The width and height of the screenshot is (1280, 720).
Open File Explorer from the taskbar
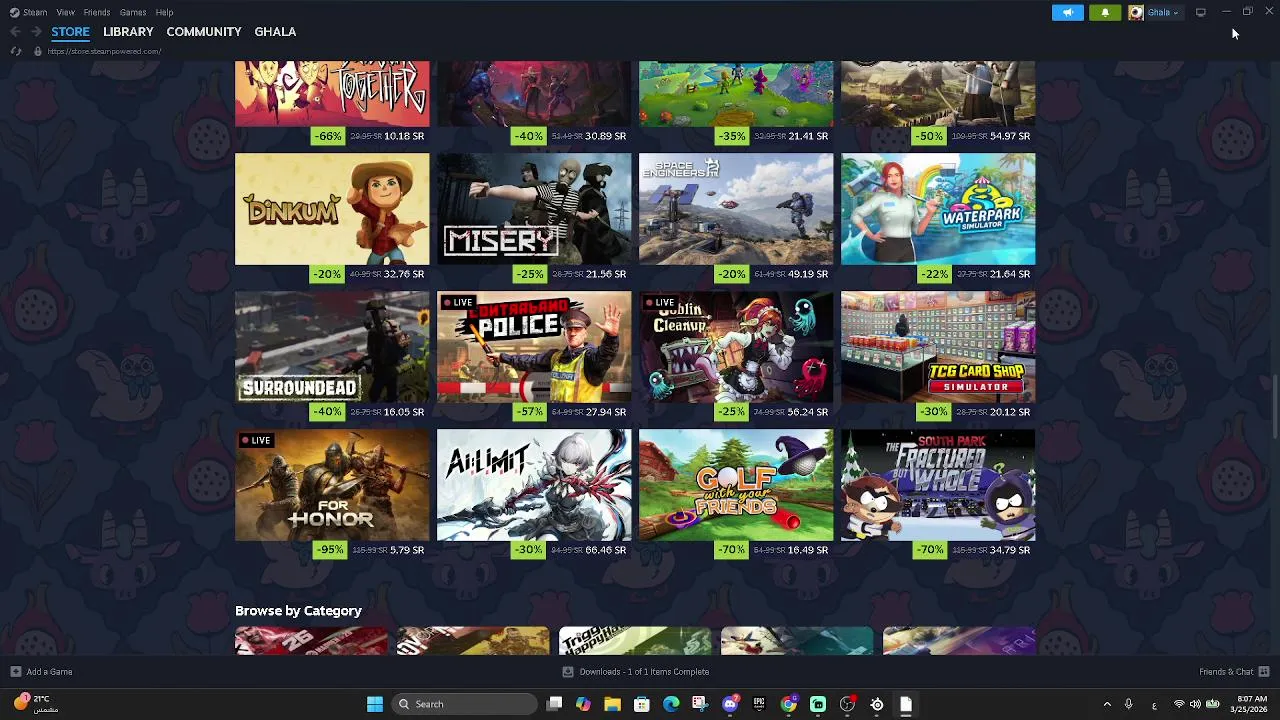(613, 704)
